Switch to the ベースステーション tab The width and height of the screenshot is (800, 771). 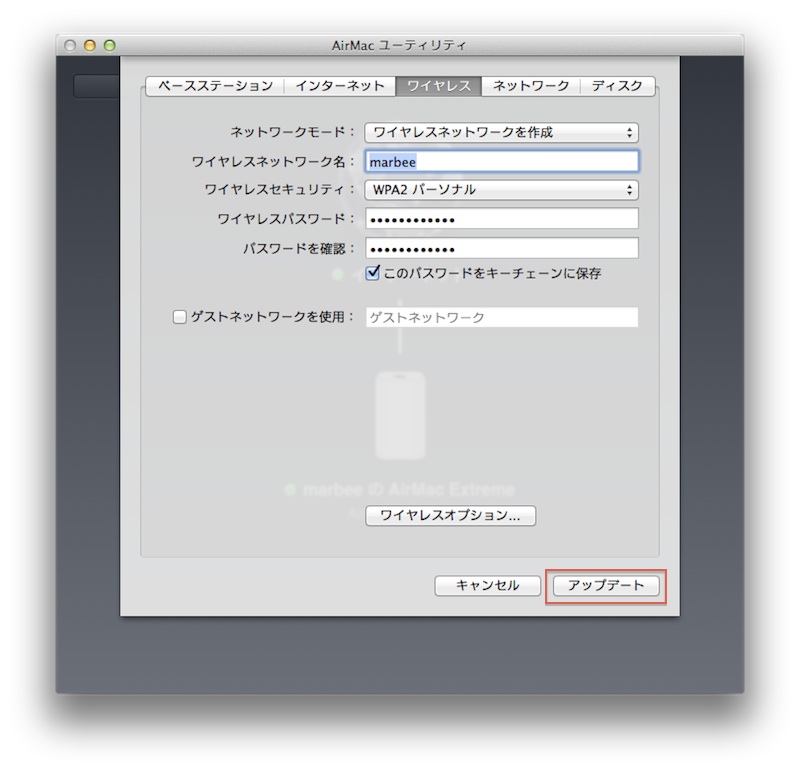(x=212, y=86)
